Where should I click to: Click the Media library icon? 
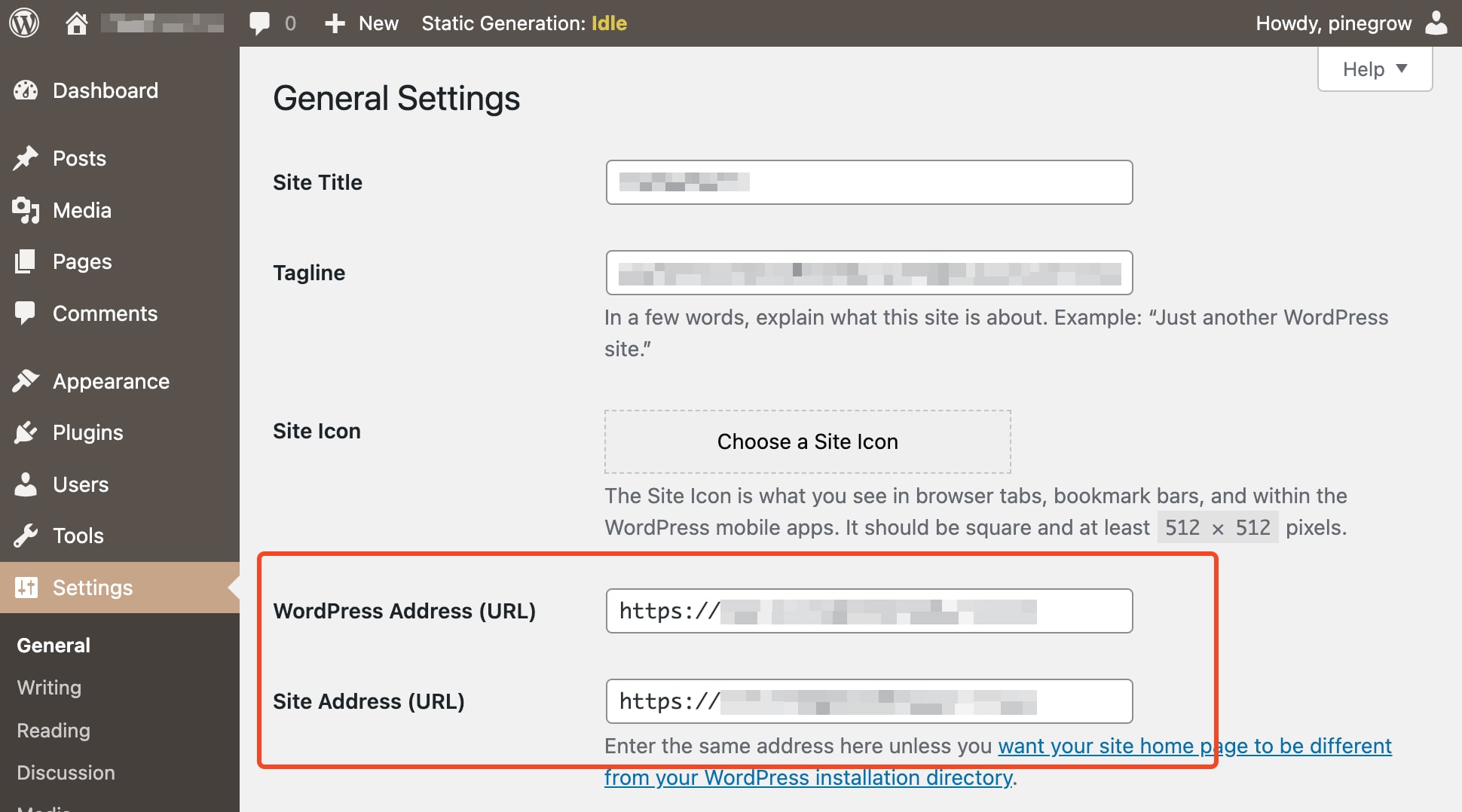26,210
